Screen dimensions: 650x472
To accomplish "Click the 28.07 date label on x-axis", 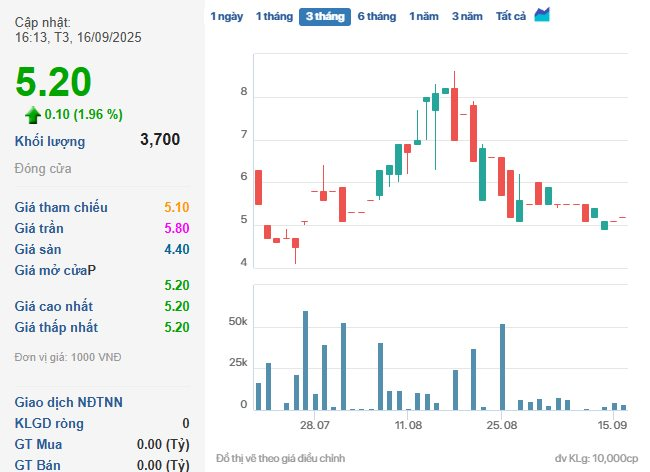I will click(314, 425).
